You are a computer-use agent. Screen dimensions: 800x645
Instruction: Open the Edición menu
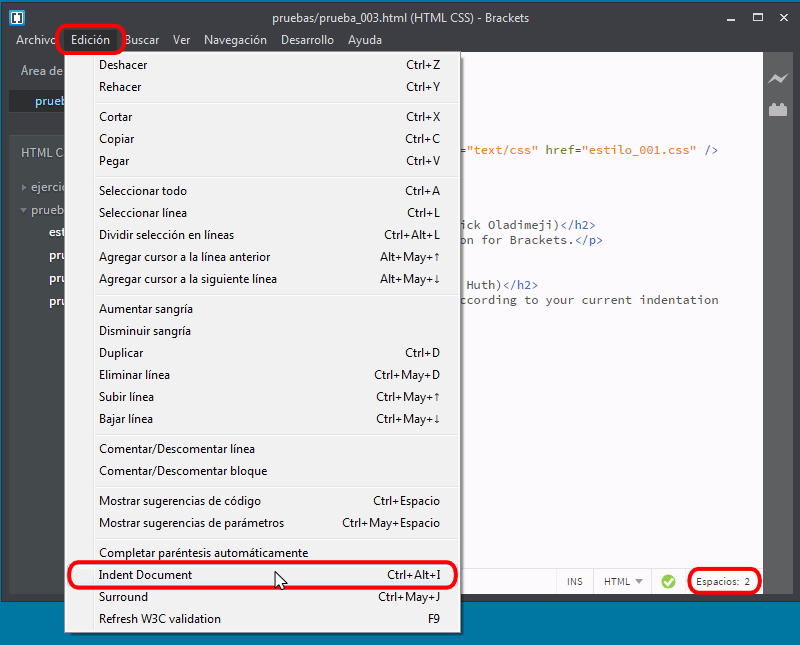tap(90, 40)
